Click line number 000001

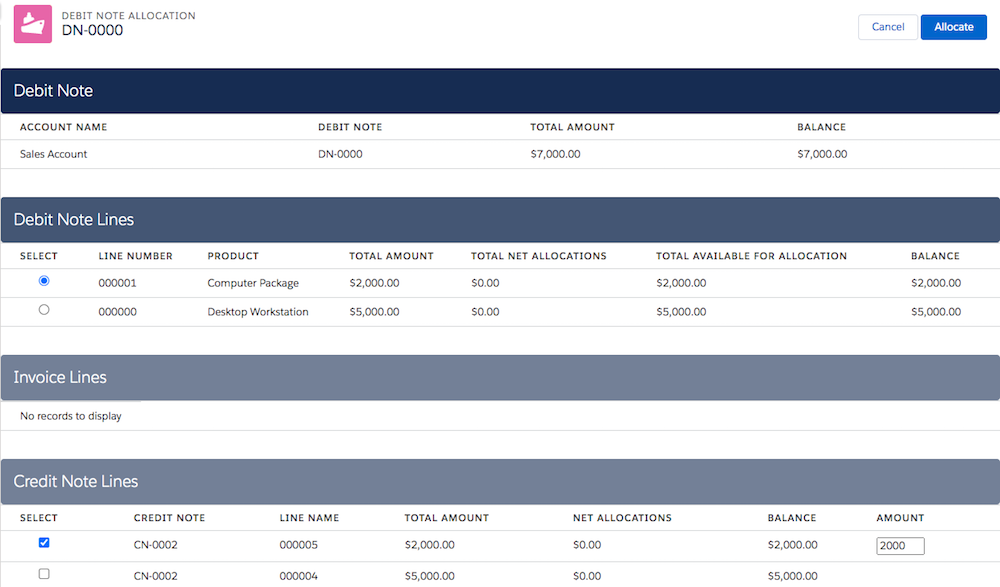(117, 283)
